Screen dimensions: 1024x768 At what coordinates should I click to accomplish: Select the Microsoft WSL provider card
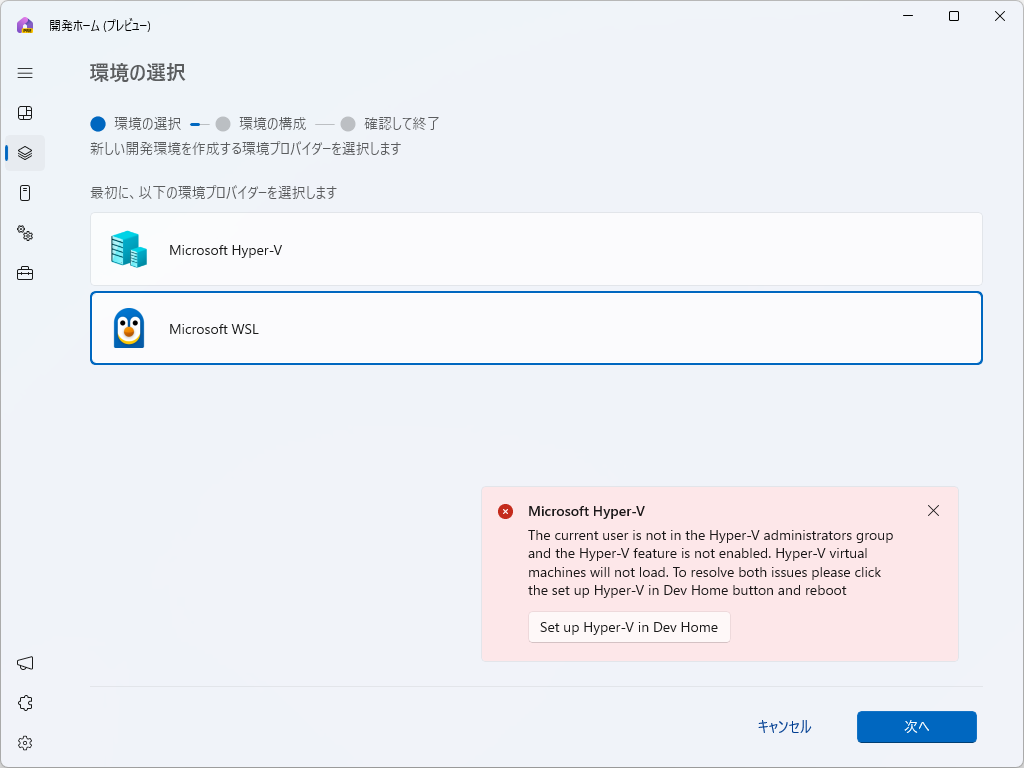pos(536,328)
